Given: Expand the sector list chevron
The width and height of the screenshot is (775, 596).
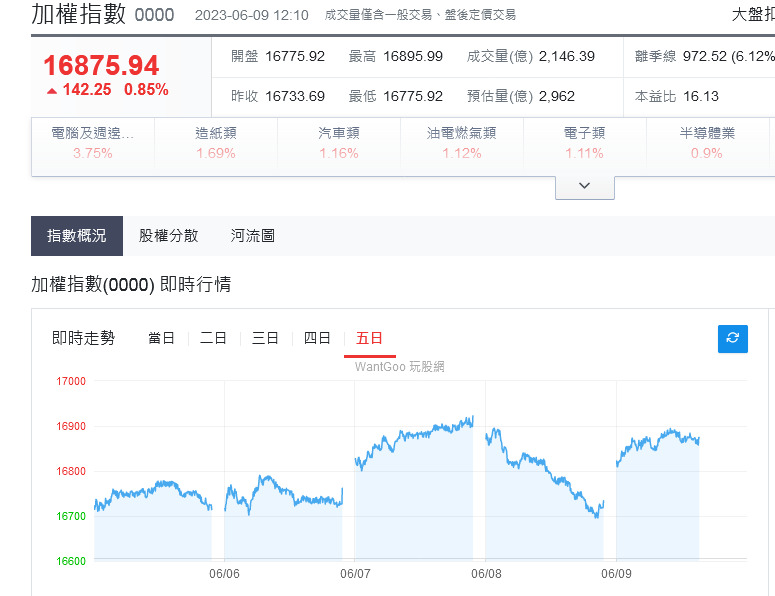Looking at the screenshot, I should [x=585, y=187].
